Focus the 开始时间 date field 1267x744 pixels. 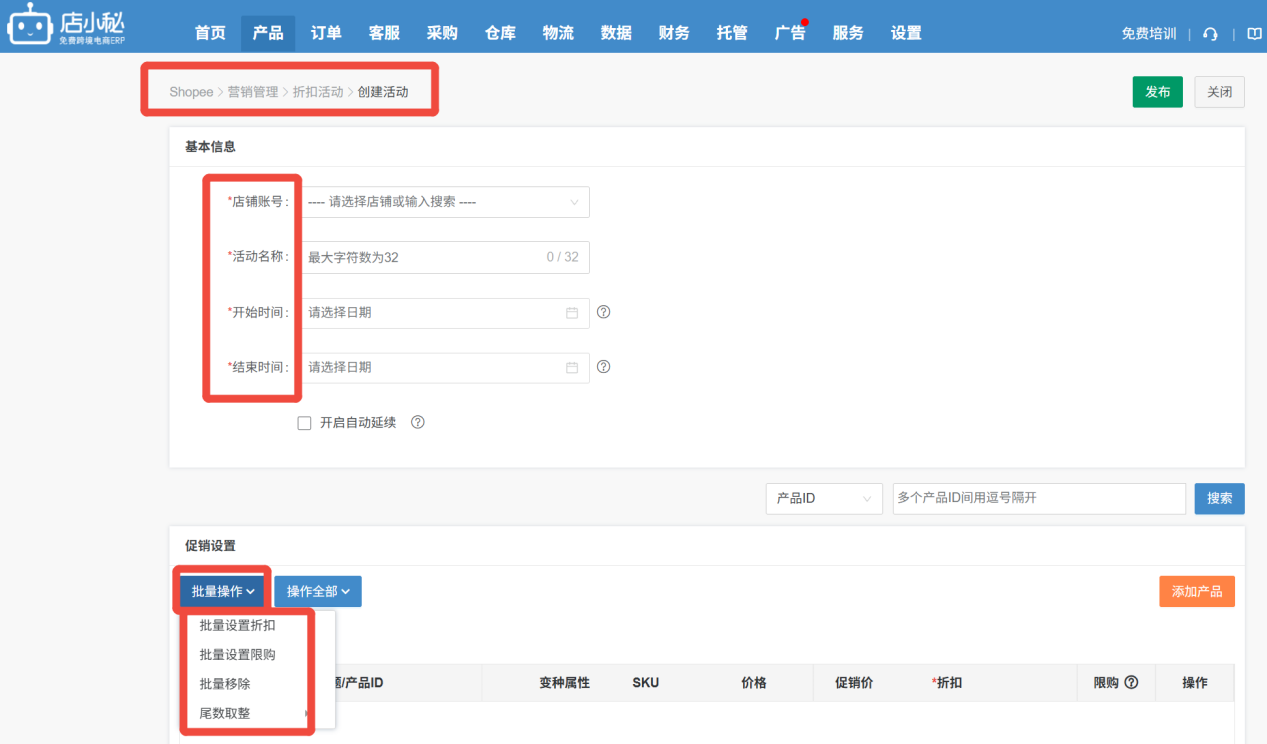point(445,313)
